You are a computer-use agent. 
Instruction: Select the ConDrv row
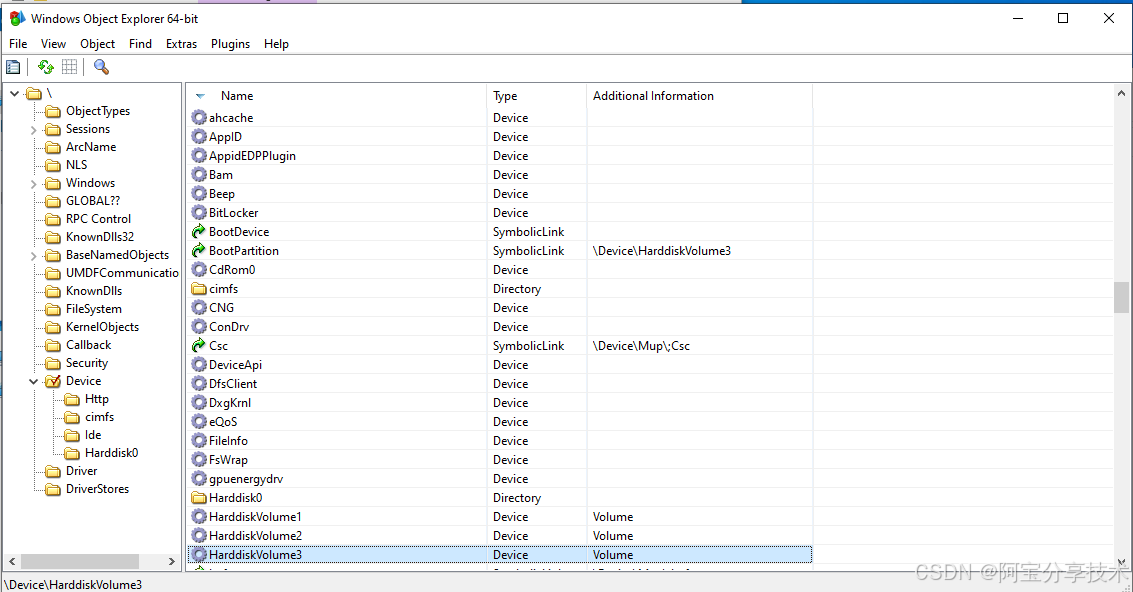coord(500,327)
